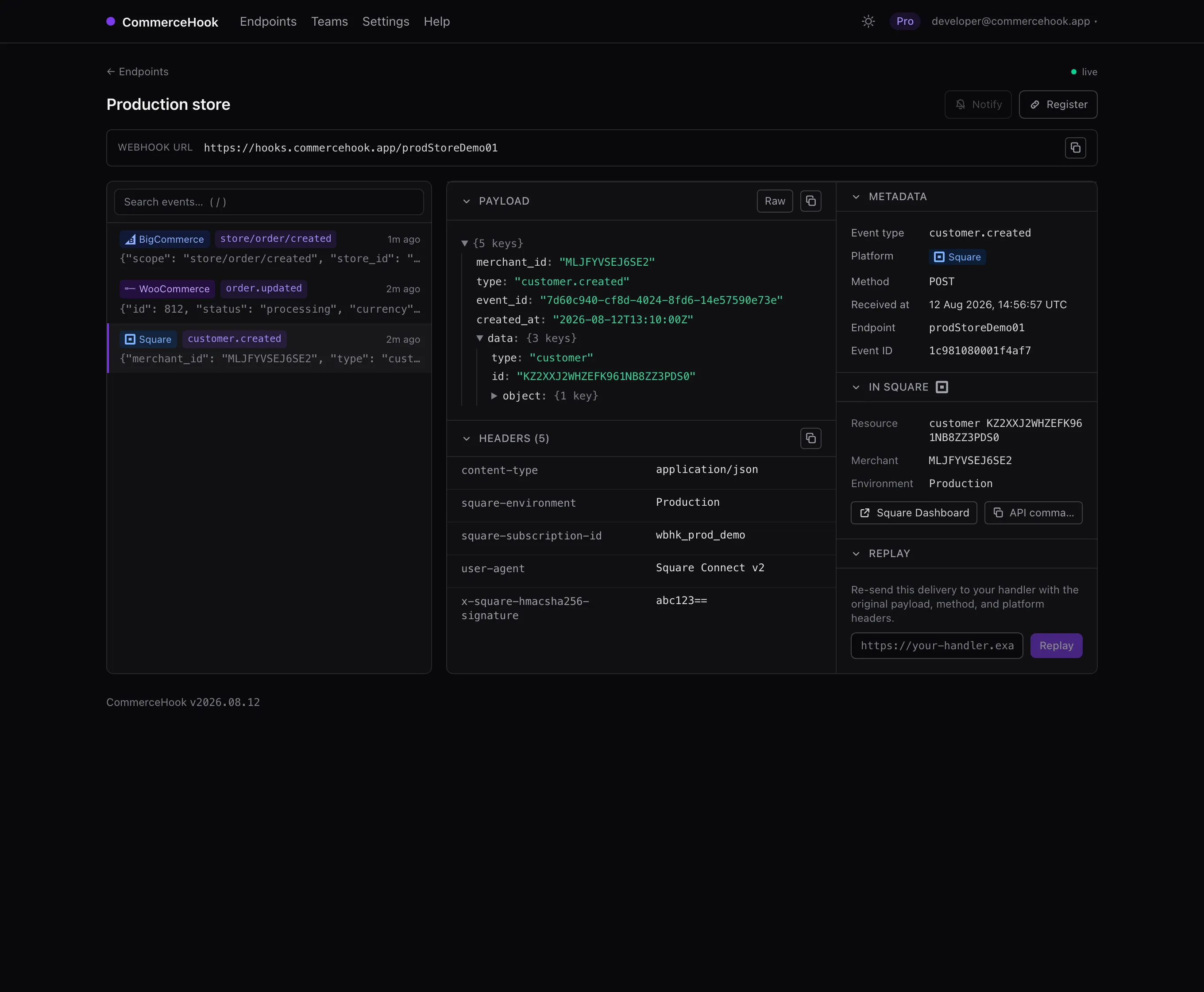Collapse the HEADERS (5) section
The image size is (1204, 992).
click(467, 438)
